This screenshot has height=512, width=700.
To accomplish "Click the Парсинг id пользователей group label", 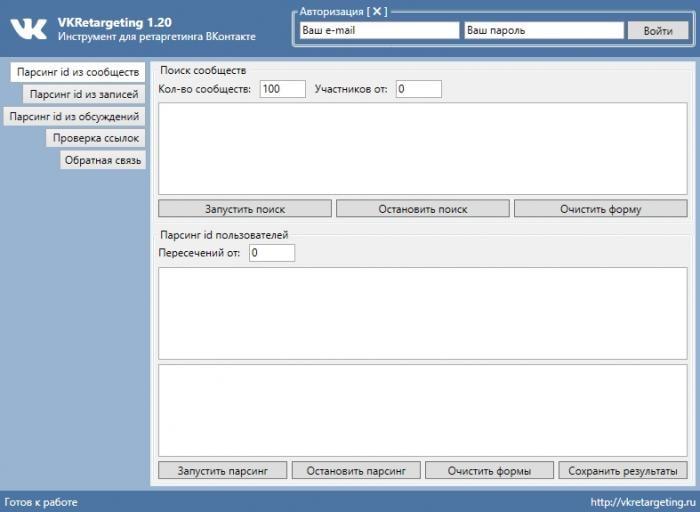I will 224,235.
